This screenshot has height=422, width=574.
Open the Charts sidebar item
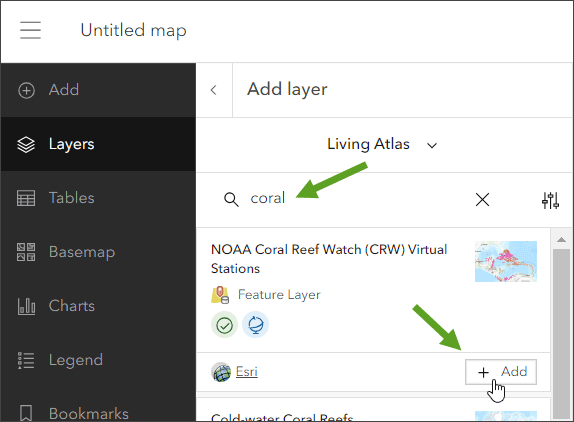(98, 306)
